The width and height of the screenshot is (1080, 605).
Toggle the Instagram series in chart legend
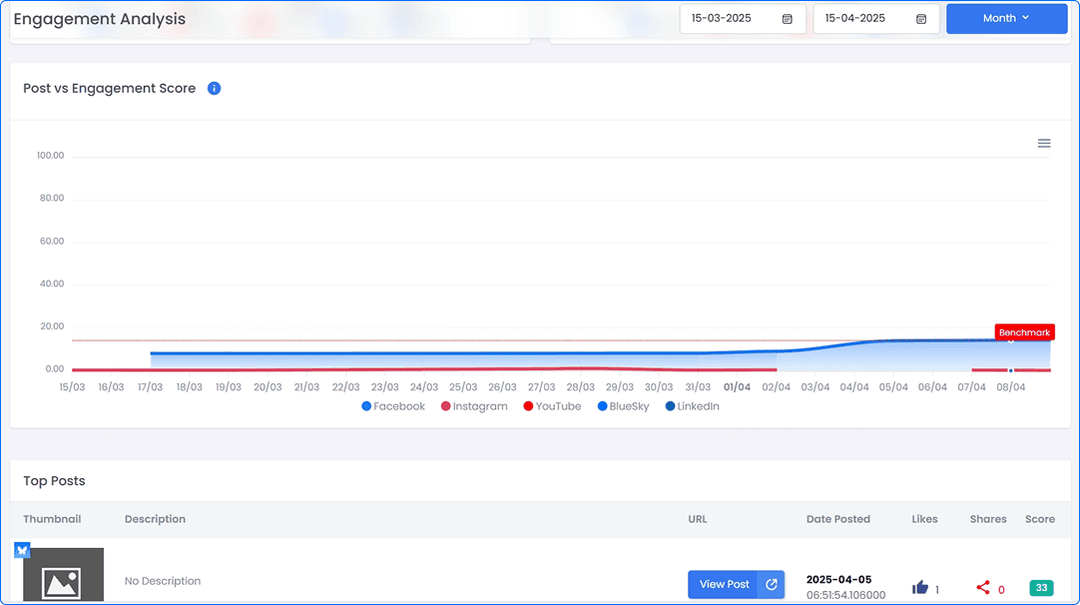(473, 407)
